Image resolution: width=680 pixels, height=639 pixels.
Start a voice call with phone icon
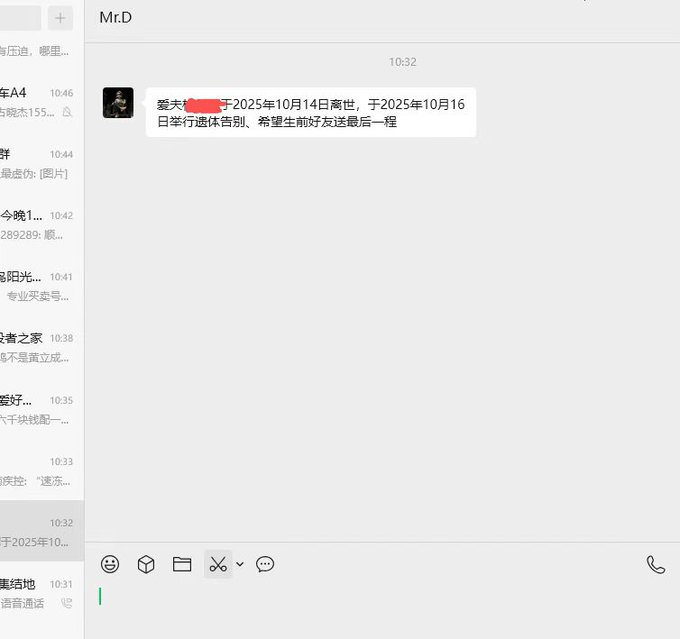tap(656, 565)
